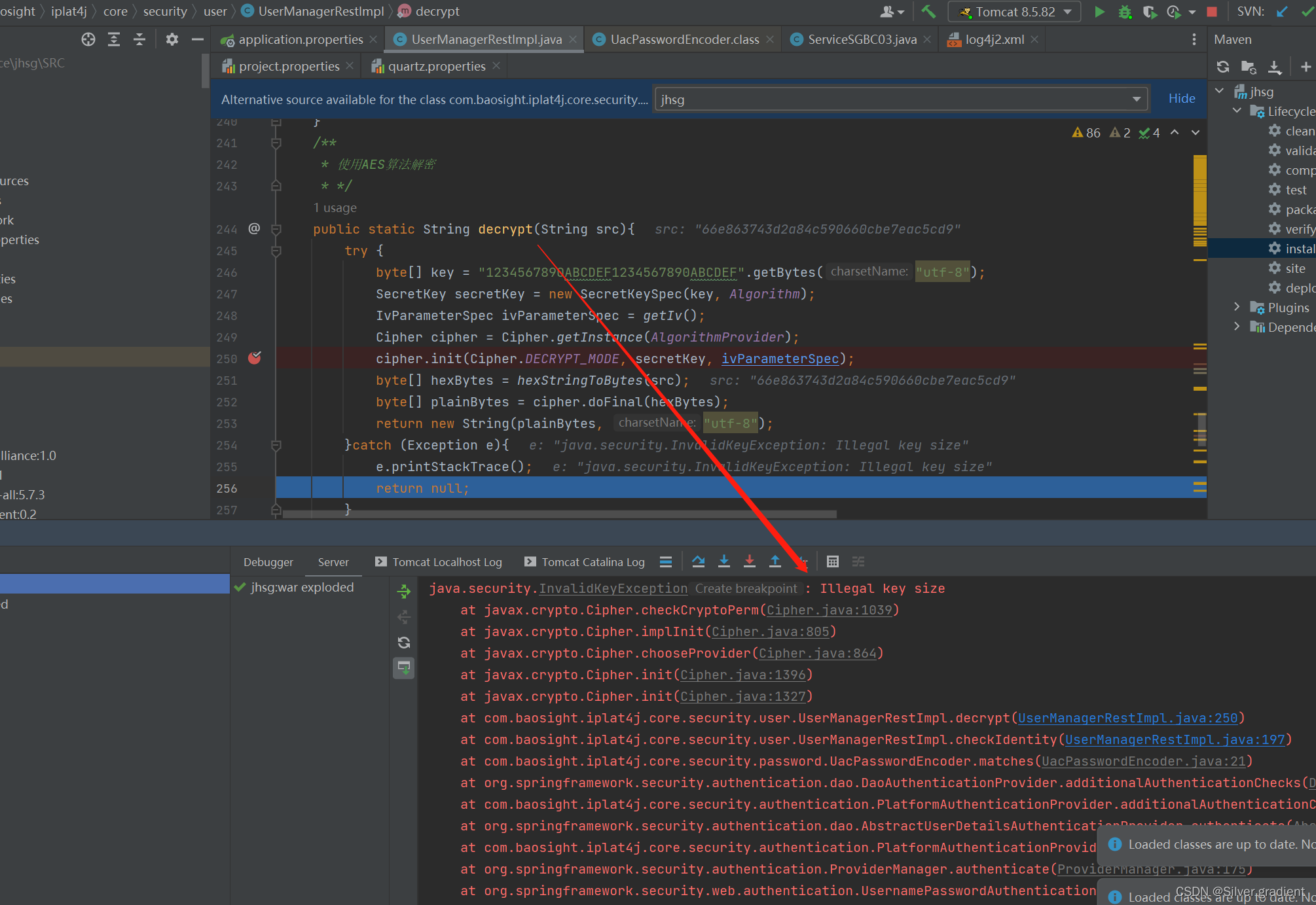Open Cipher.java:1039 stack trace link
Viewport: 1316px width, 905px height.
point(830,610)
